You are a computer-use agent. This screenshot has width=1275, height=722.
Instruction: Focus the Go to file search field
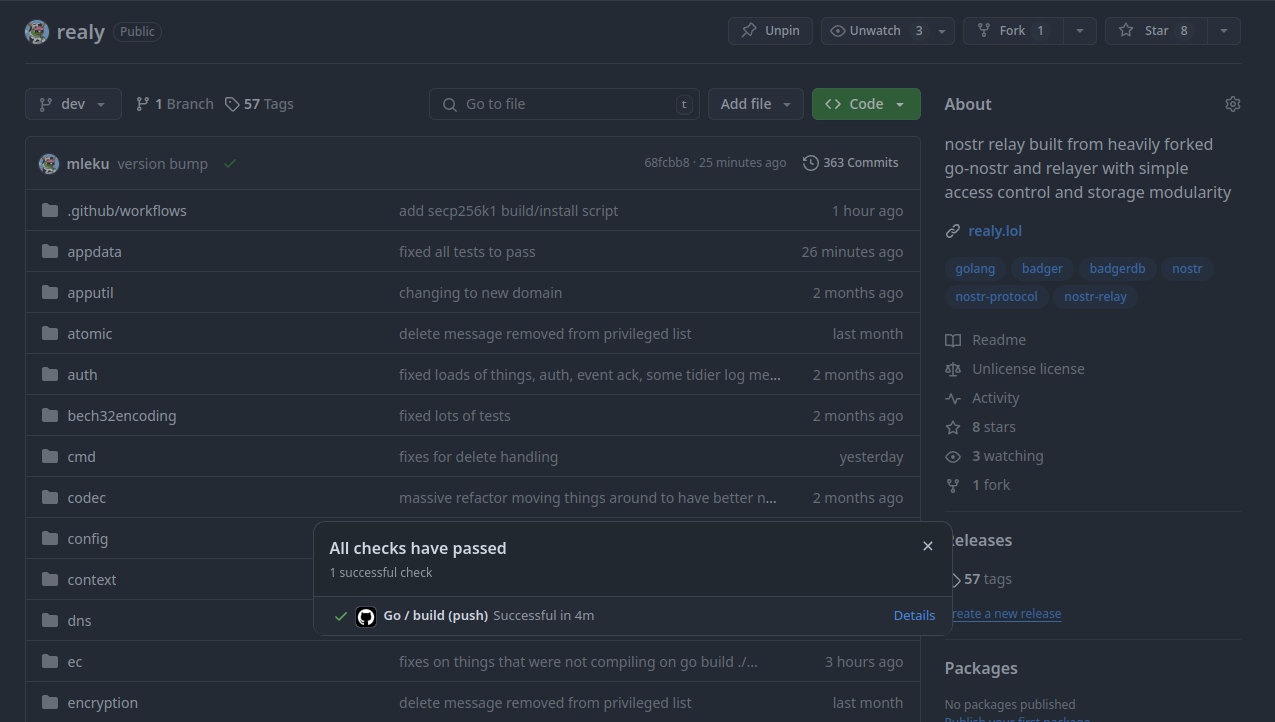tap(564, 104)
